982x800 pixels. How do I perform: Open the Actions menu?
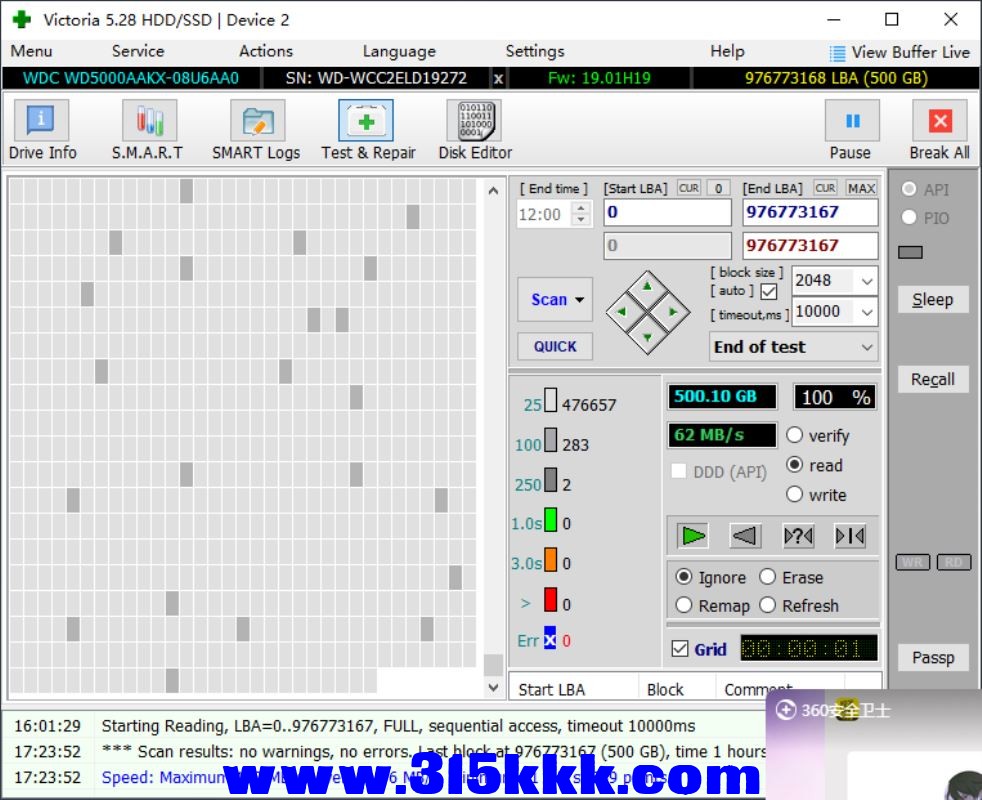[x=266, y=51]
